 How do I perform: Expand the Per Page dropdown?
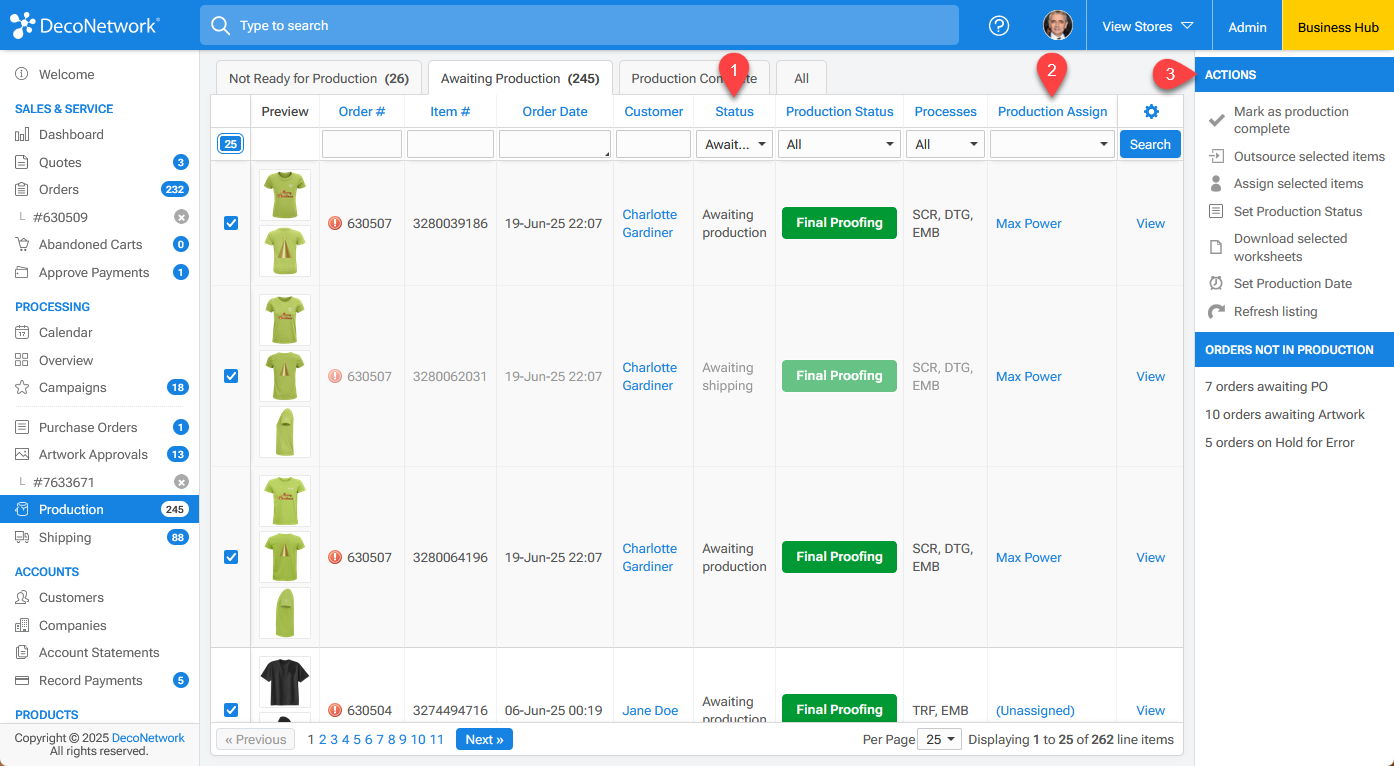(940, 740)
